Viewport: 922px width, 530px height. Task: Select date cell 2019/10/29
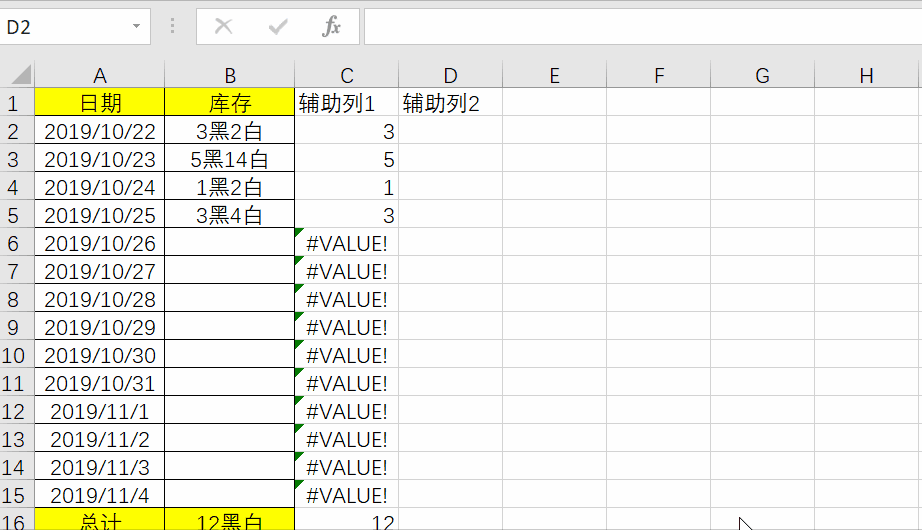pyautogui.click(x=99, y=326)
